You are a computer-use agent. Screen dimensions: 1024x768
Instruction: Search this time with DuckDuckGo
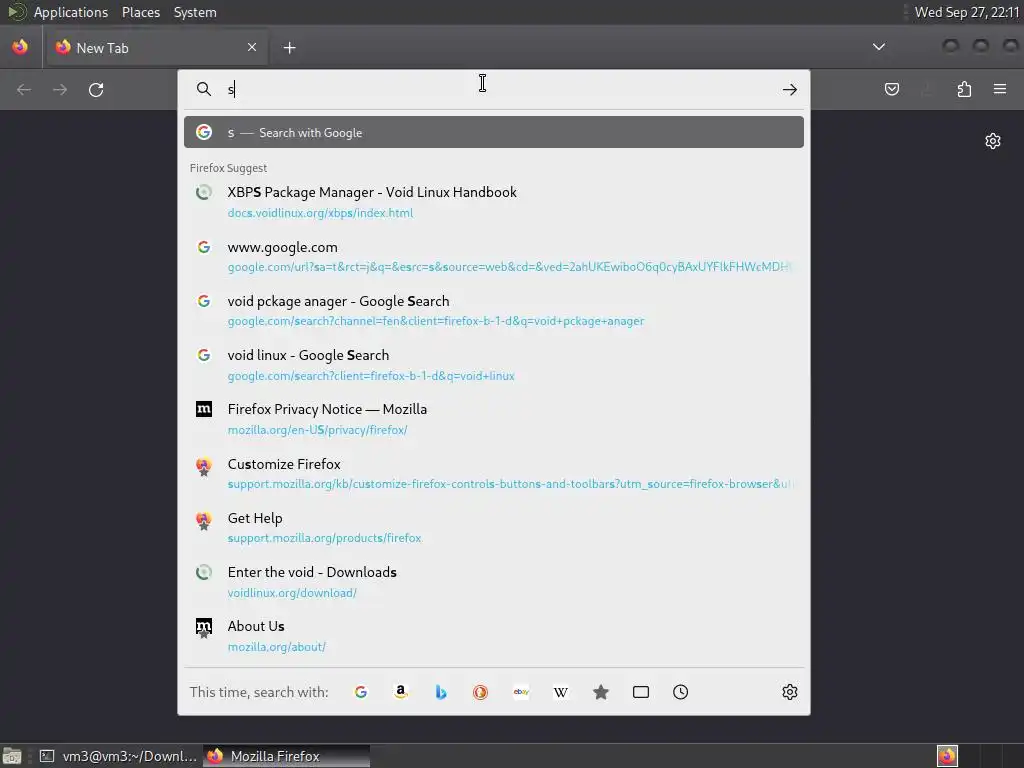[481, 692]
